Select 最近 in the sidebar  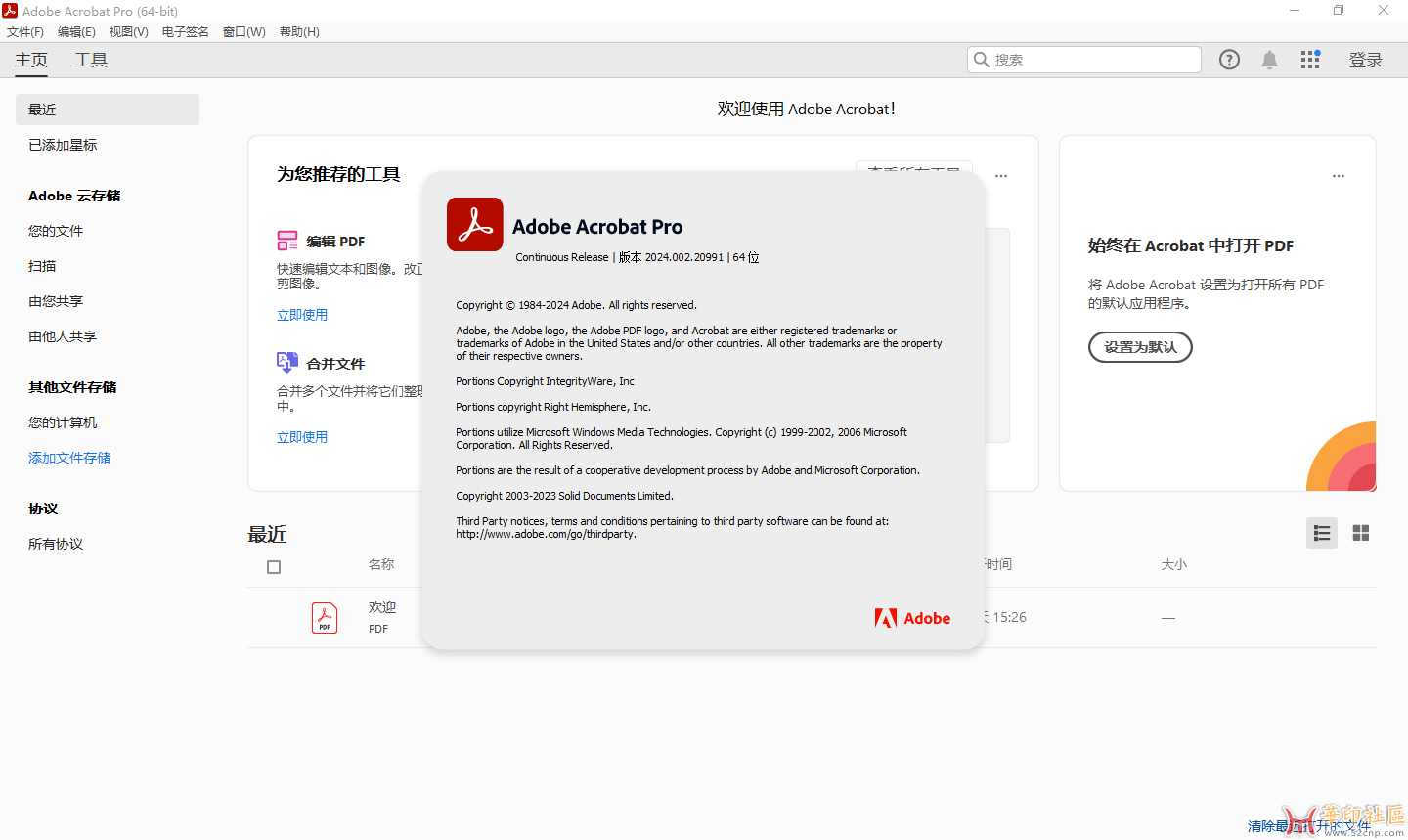(x=108, y=110)
